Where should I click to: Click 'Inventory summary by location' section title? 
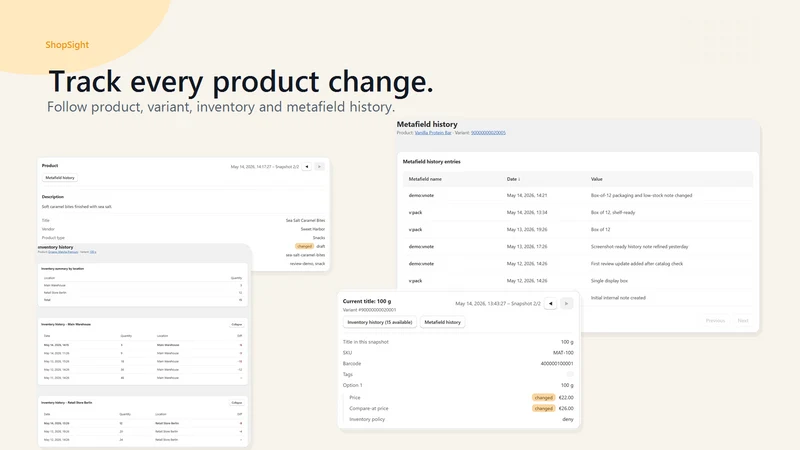click(62, 268)
